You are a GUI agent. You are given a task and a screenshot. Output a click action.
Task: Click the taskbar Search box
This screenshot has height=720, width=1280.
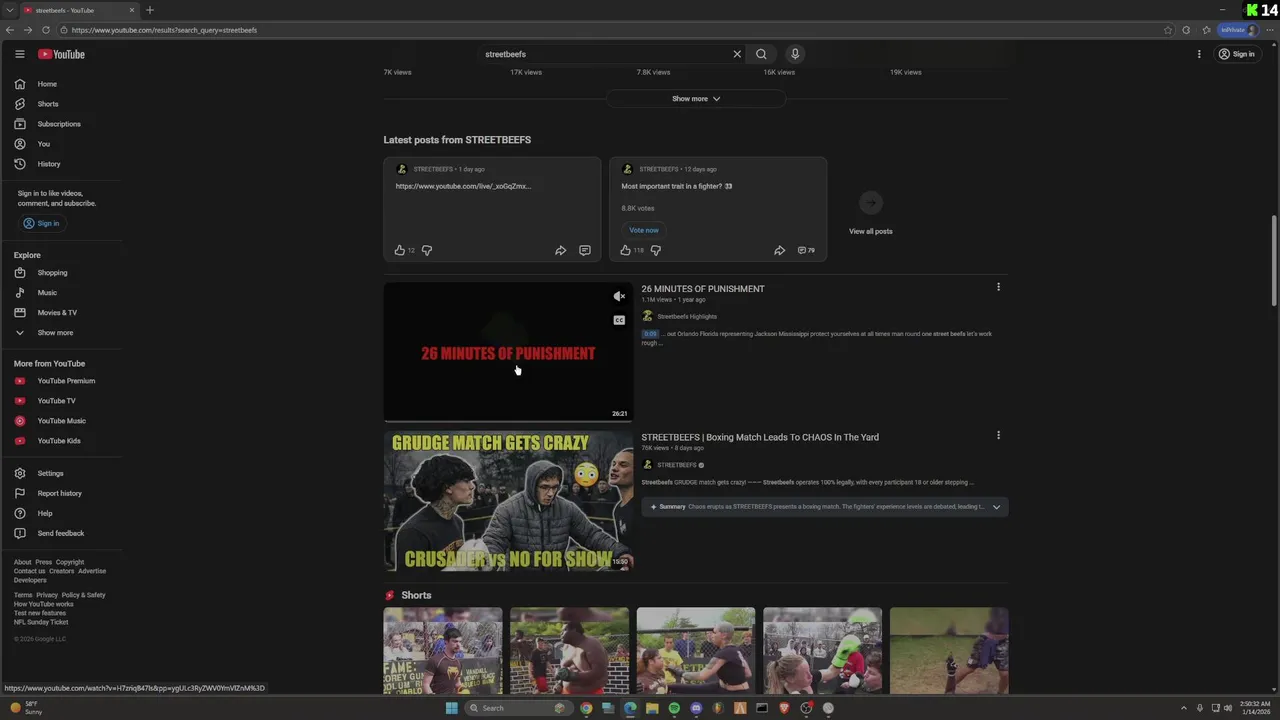pos(519,708)
